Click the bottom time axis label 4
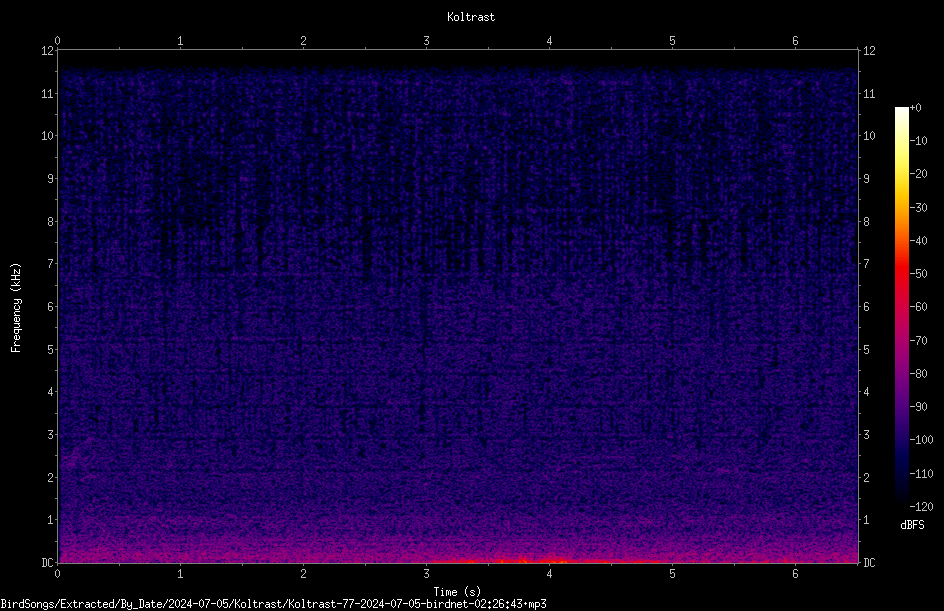The width and height of the screenshot is (944, 611). tap(549, 574)
